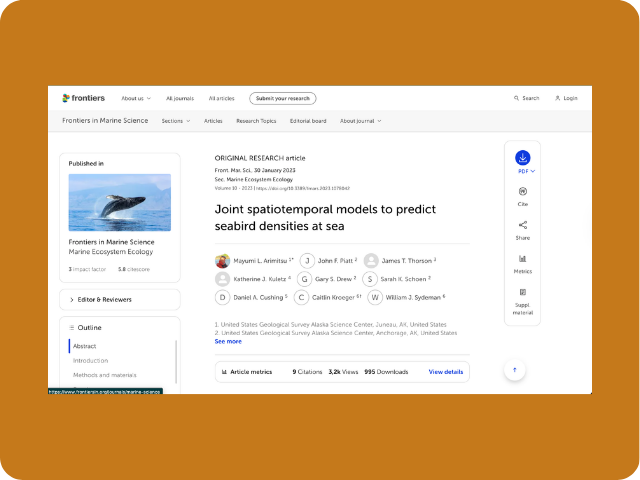Click the 3,2k Views count

(x=343, y=372)
